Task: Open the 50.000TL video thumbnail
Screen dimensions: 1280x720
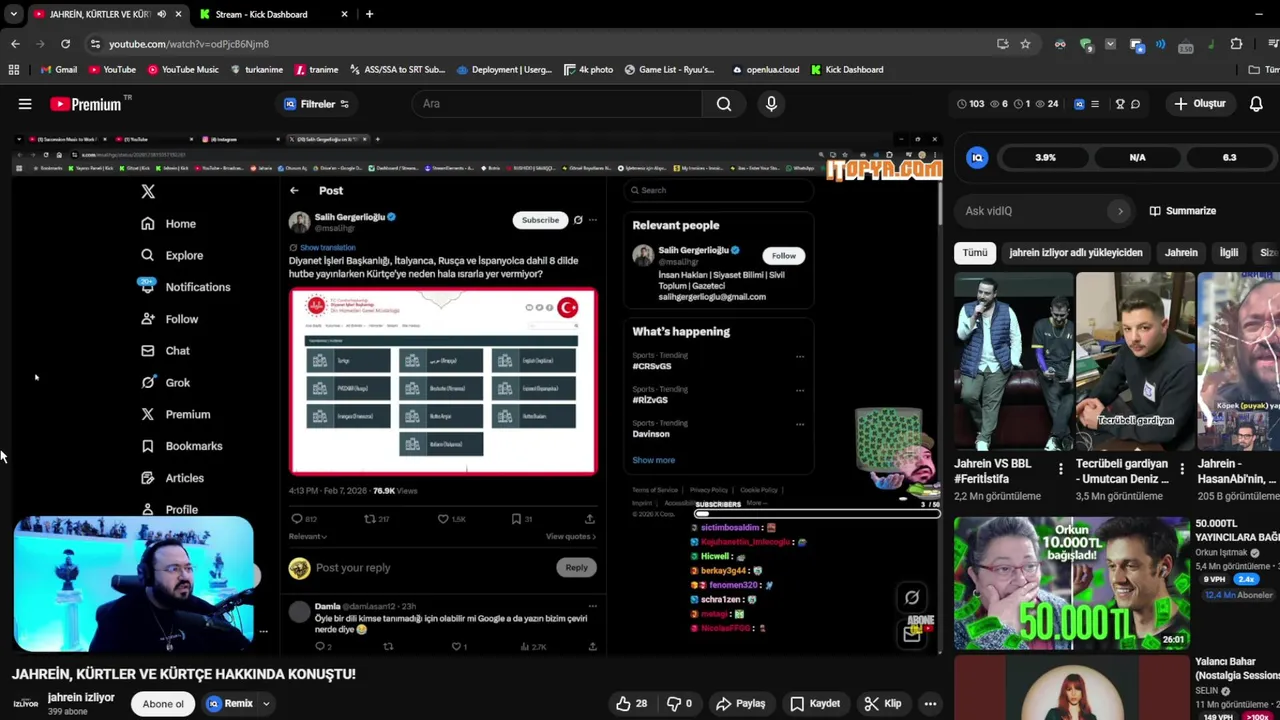Action: (1072, 583)
